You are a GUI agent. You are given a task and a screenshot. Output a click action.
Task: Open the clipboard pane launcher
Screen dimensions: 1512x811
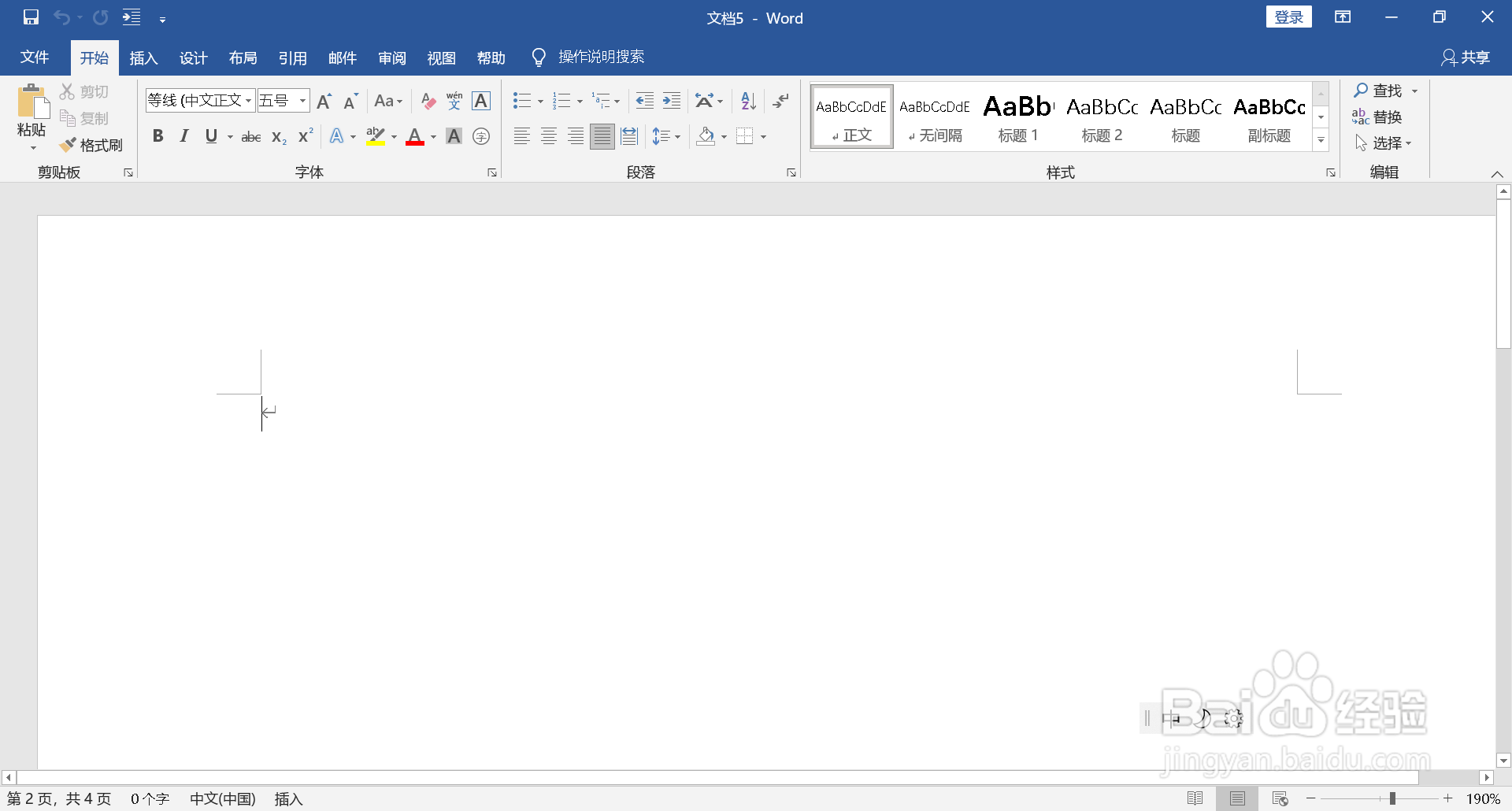coord(128,172)
